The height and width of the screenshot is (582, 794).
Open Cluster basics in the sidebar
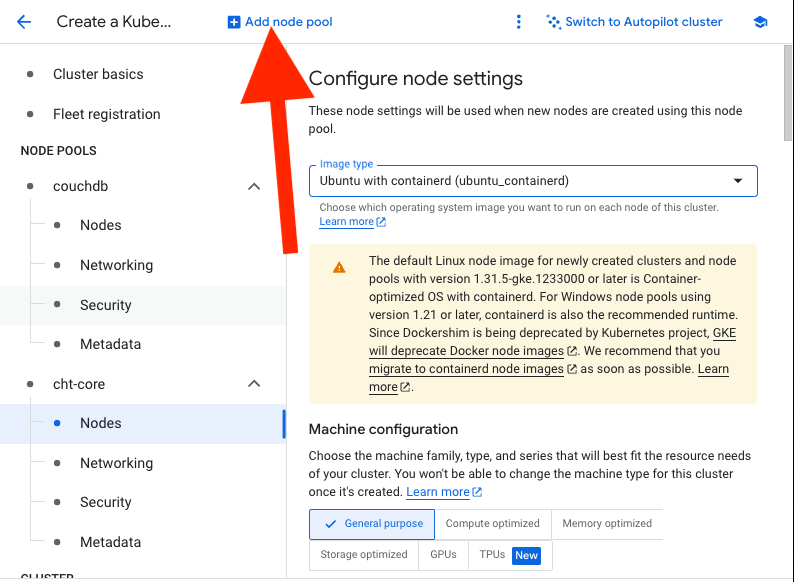coord(98,74)
